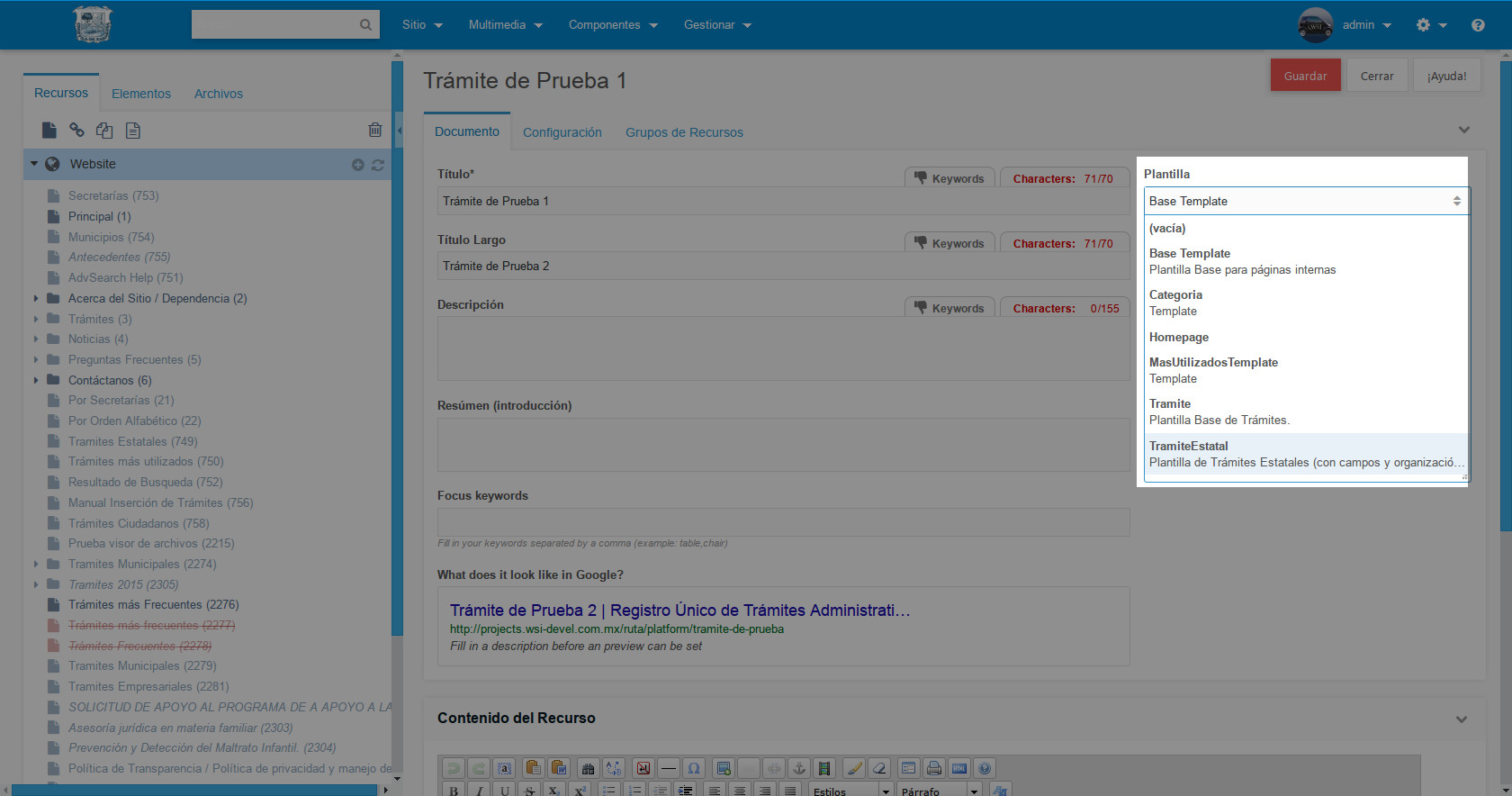
Task: Create a new static resource with the tree icon
Action: pyautogui.click(x=133, y=131)
